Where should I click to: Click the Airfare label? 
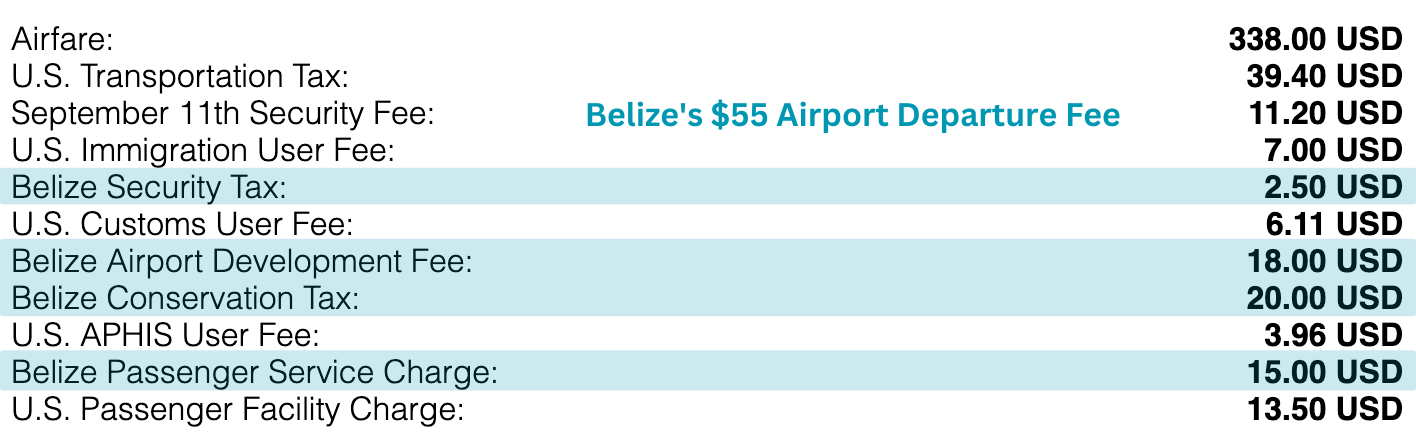[x=62, y=40]
